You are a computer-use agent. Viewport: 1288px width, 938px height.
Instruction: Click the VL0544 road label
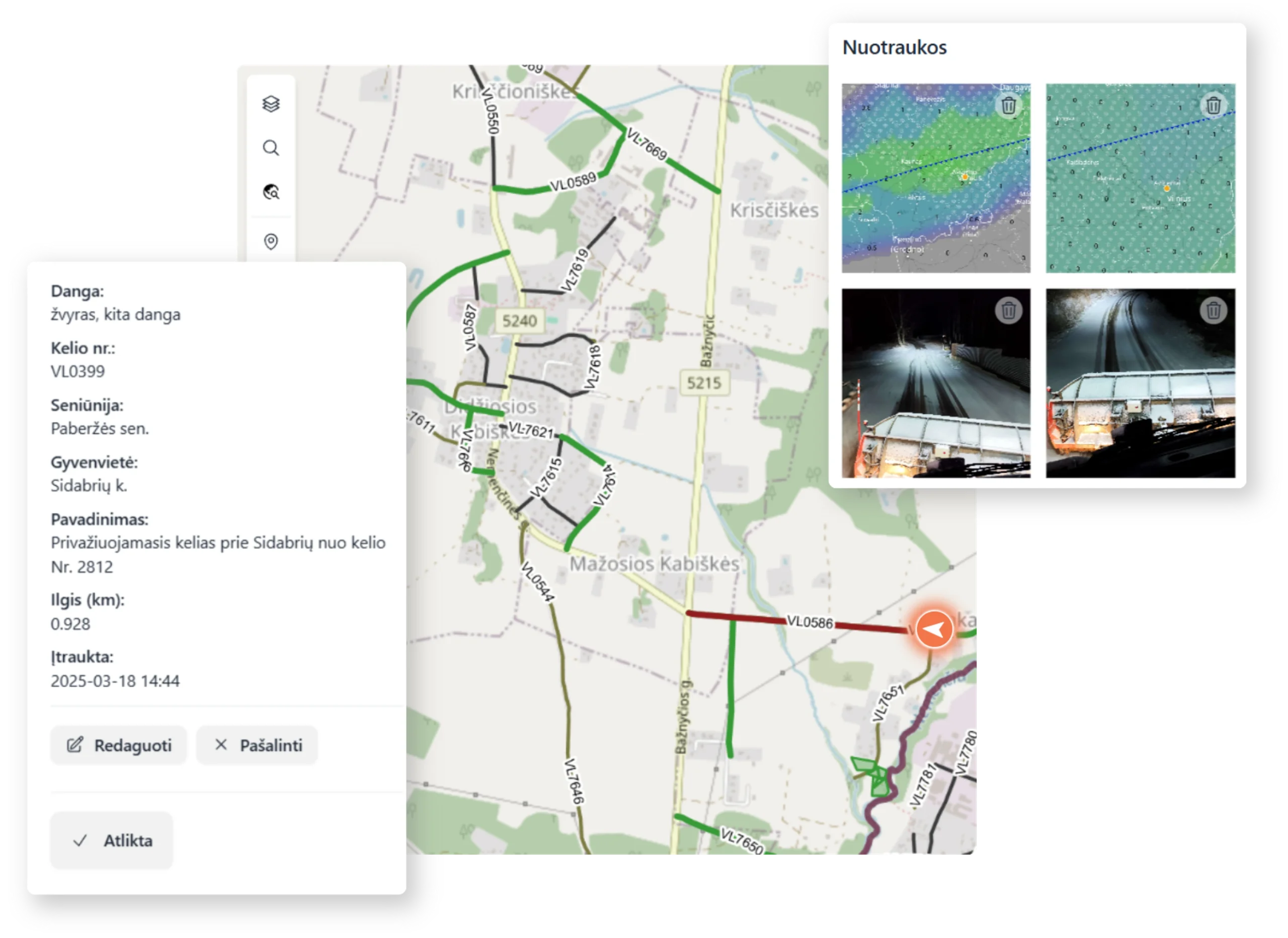(x=537, y=581)
